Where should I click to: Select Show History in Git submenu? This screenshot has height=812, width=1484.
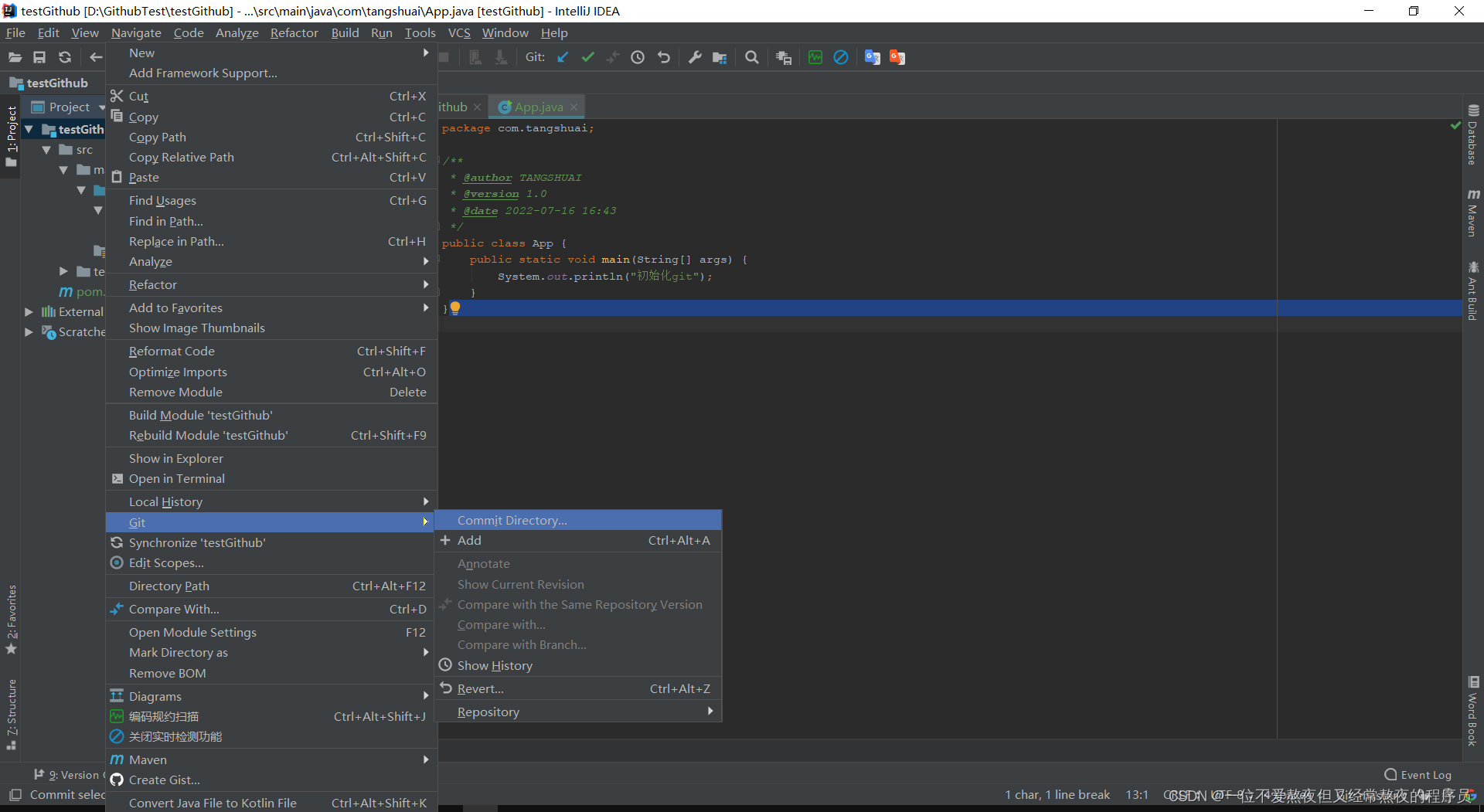(578, 666)
